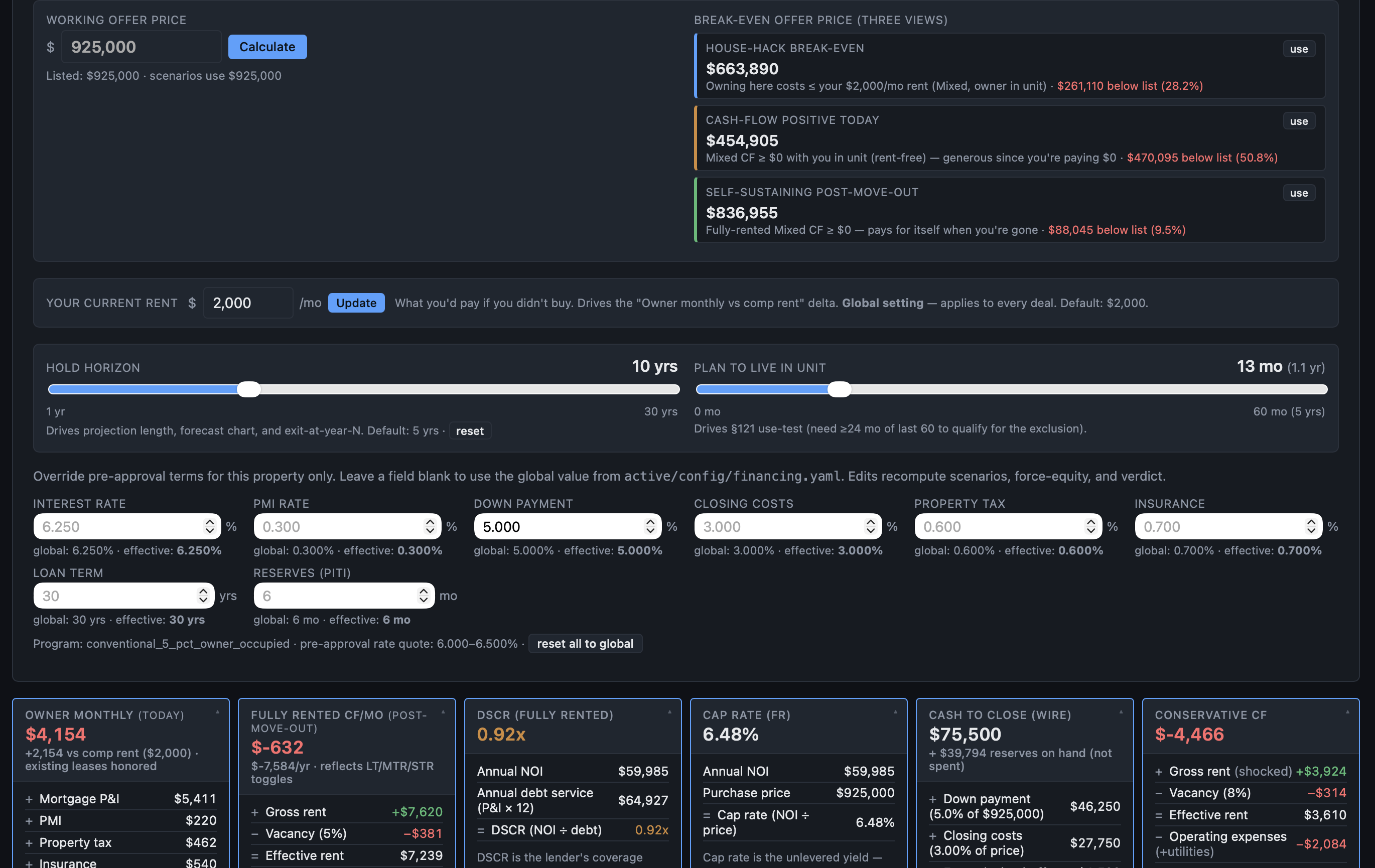This screenshot has width=1375, height=868.
Task: Click the $-4,466 conservative CF figure
Action: [1189, 734]
